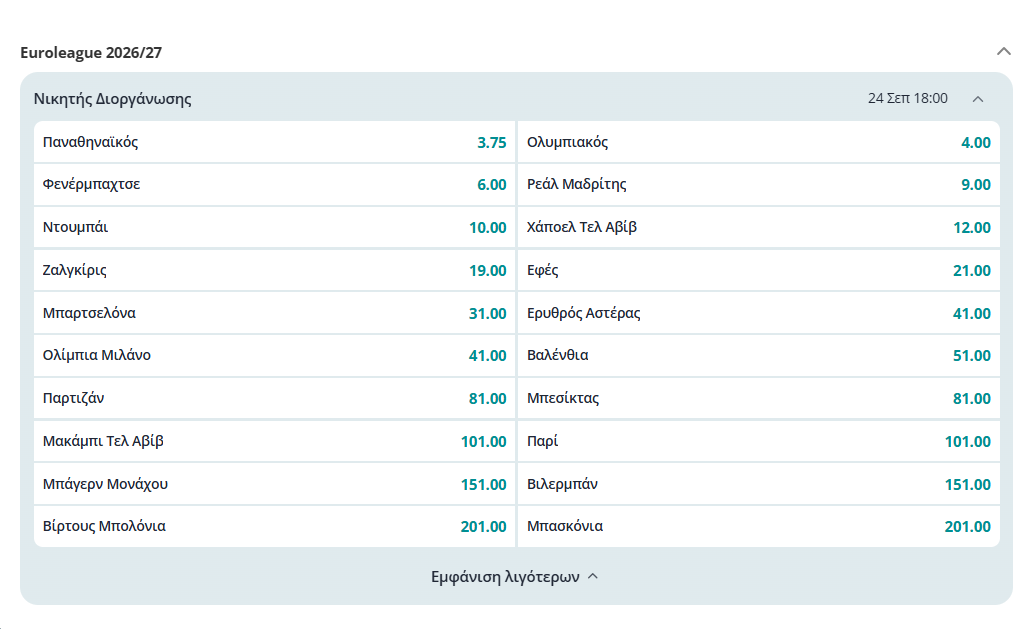Pick Ολίμπια Μιλάνο at 41.00

coord(275,356)
